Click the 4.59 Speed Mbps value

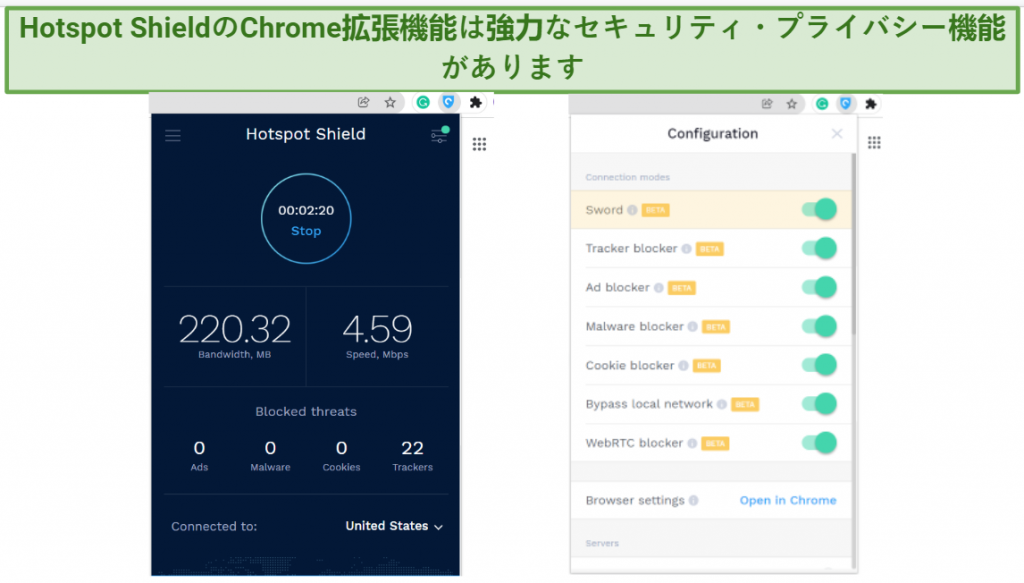[x=377, y=329]
